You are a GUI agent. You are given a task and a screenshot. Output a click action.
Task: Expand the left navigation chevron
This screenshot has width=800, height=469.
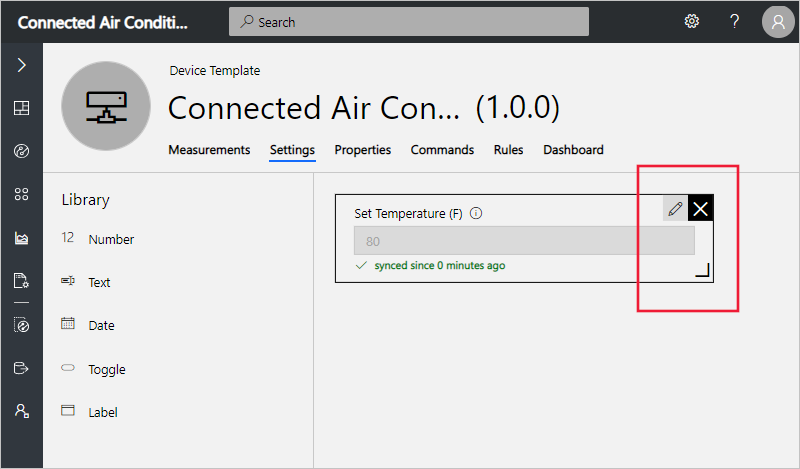pos(21,65)
